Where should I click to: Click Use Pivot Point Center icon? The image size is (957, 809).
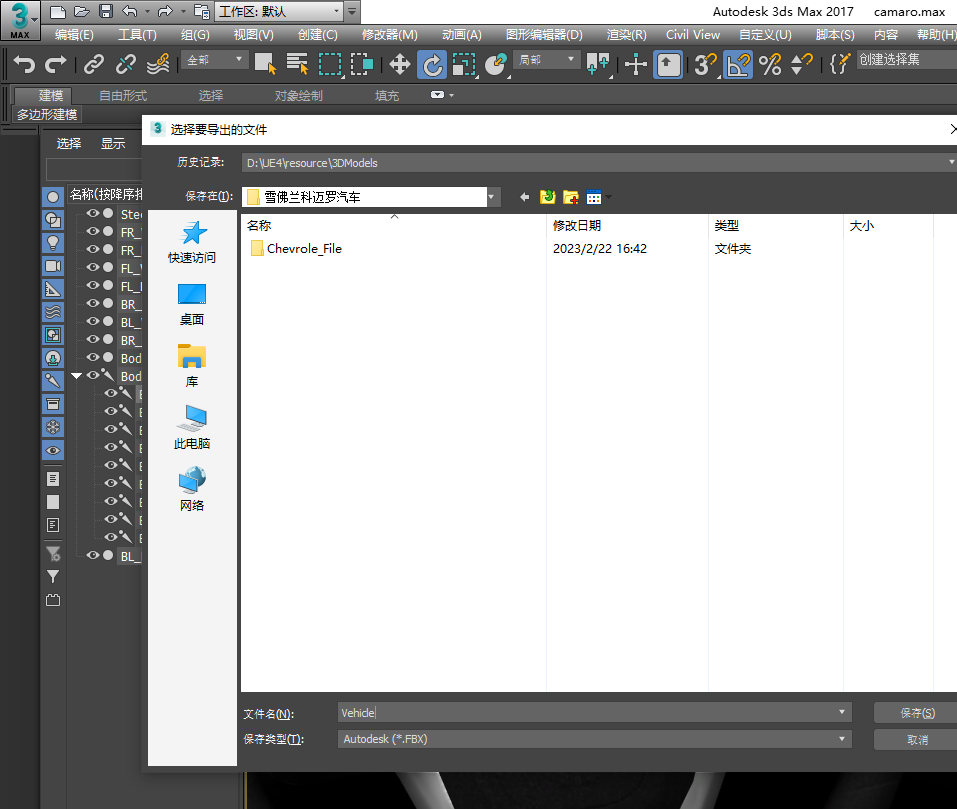pyautogui.click(x=598, y=64)
